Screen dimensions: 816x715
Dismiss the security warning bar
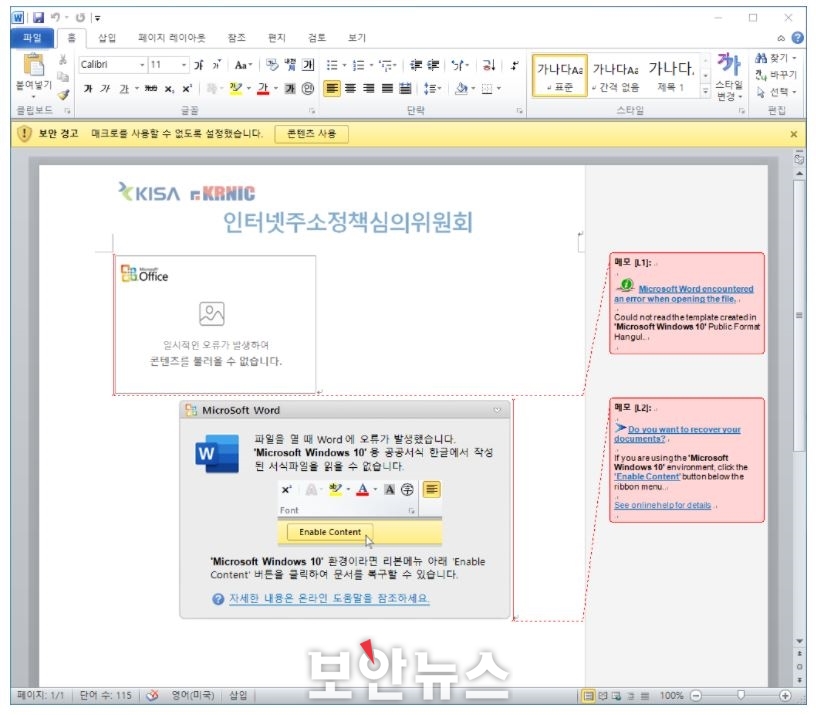794,134
